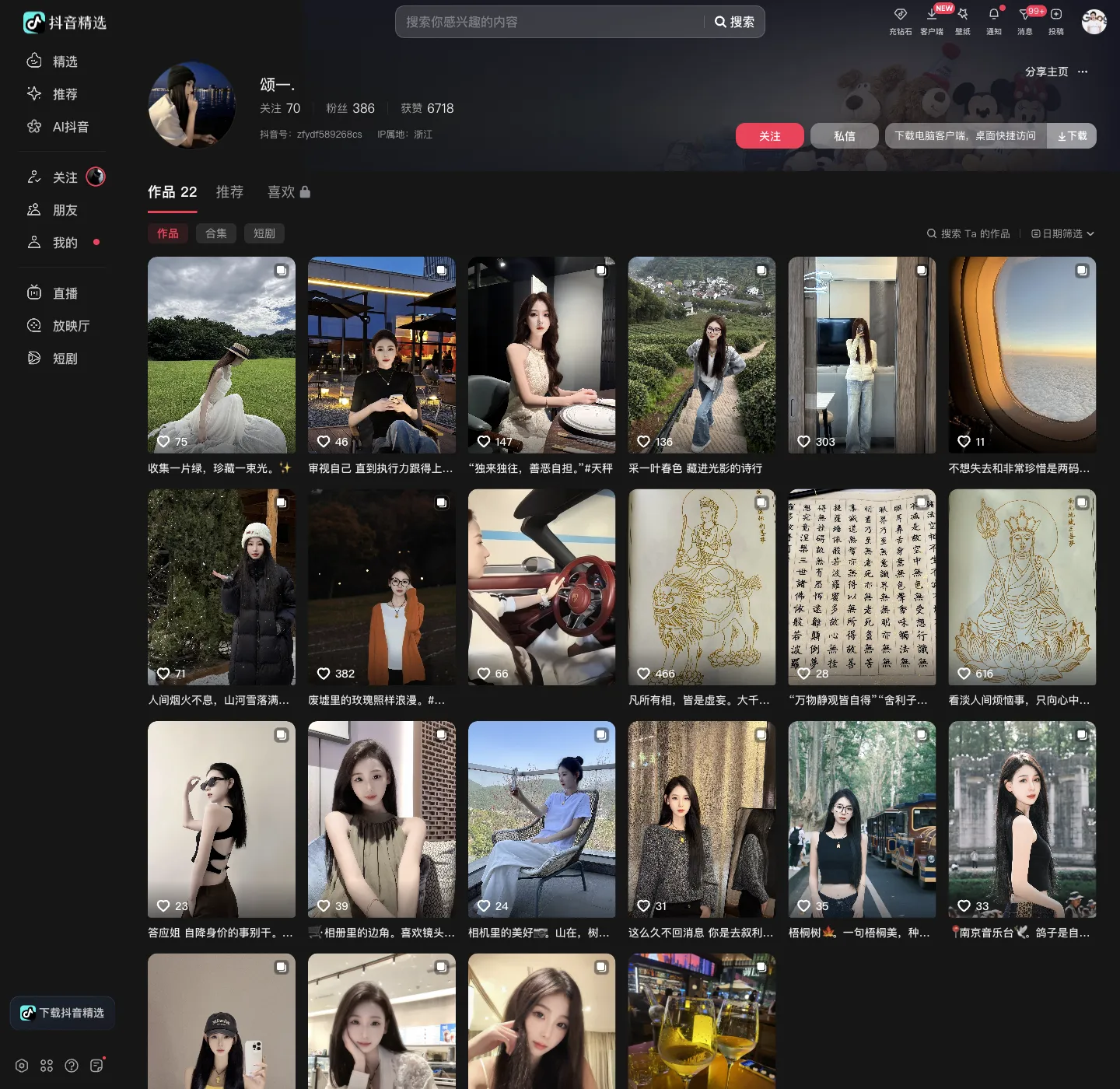Click the 充钻石 diamond icon
The image size is (1120, 1089).
(900, 15)
